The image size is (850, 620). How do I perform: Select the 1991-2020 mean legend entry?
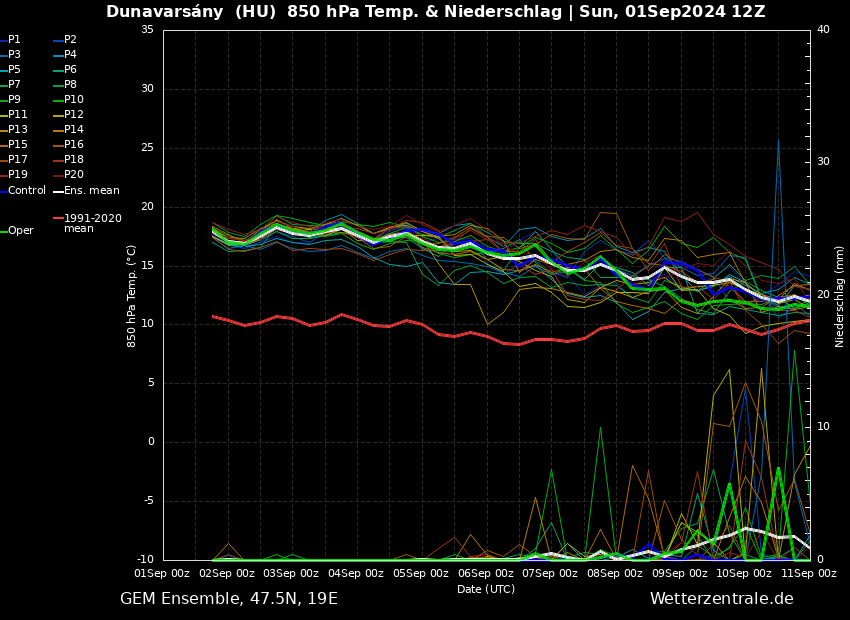92,223
